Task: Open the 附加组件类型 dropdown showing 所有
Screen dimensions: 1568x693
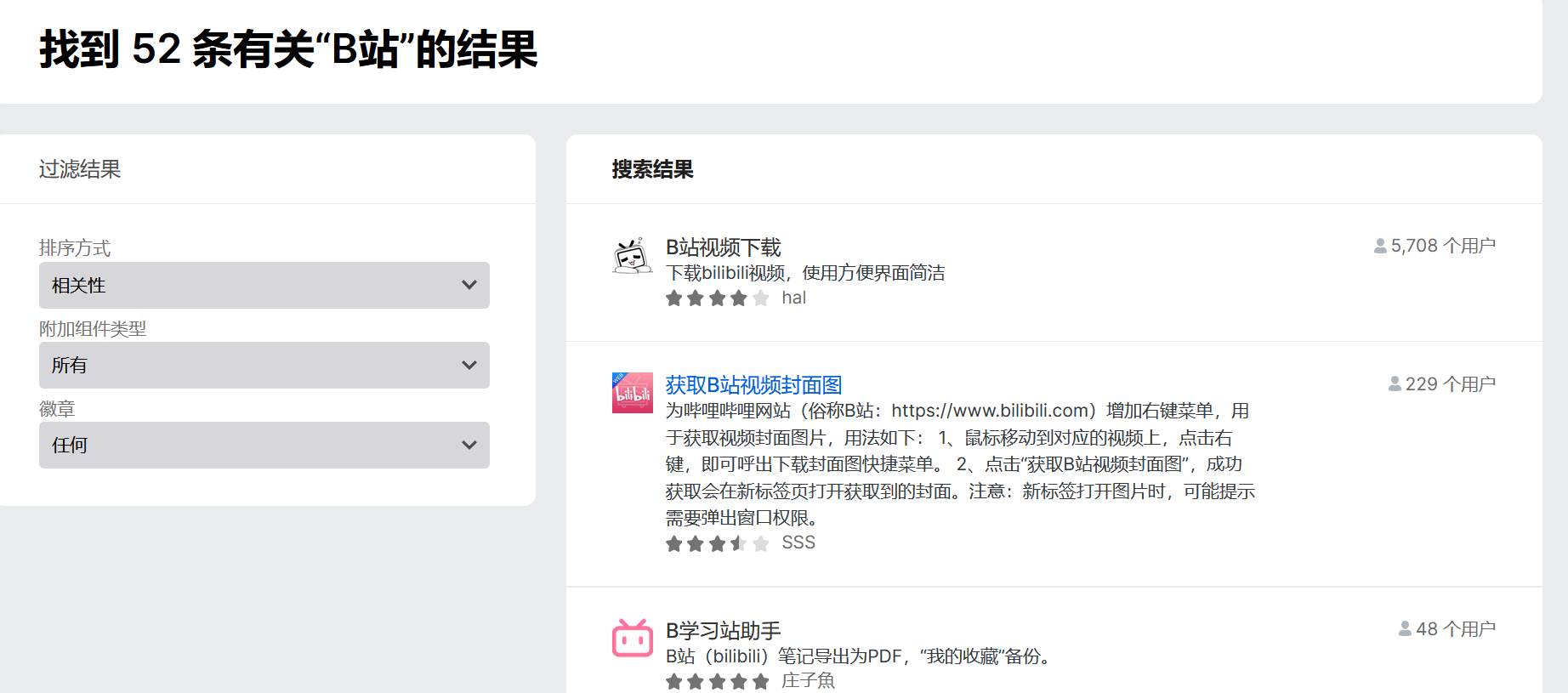Action: coord(264,365)
